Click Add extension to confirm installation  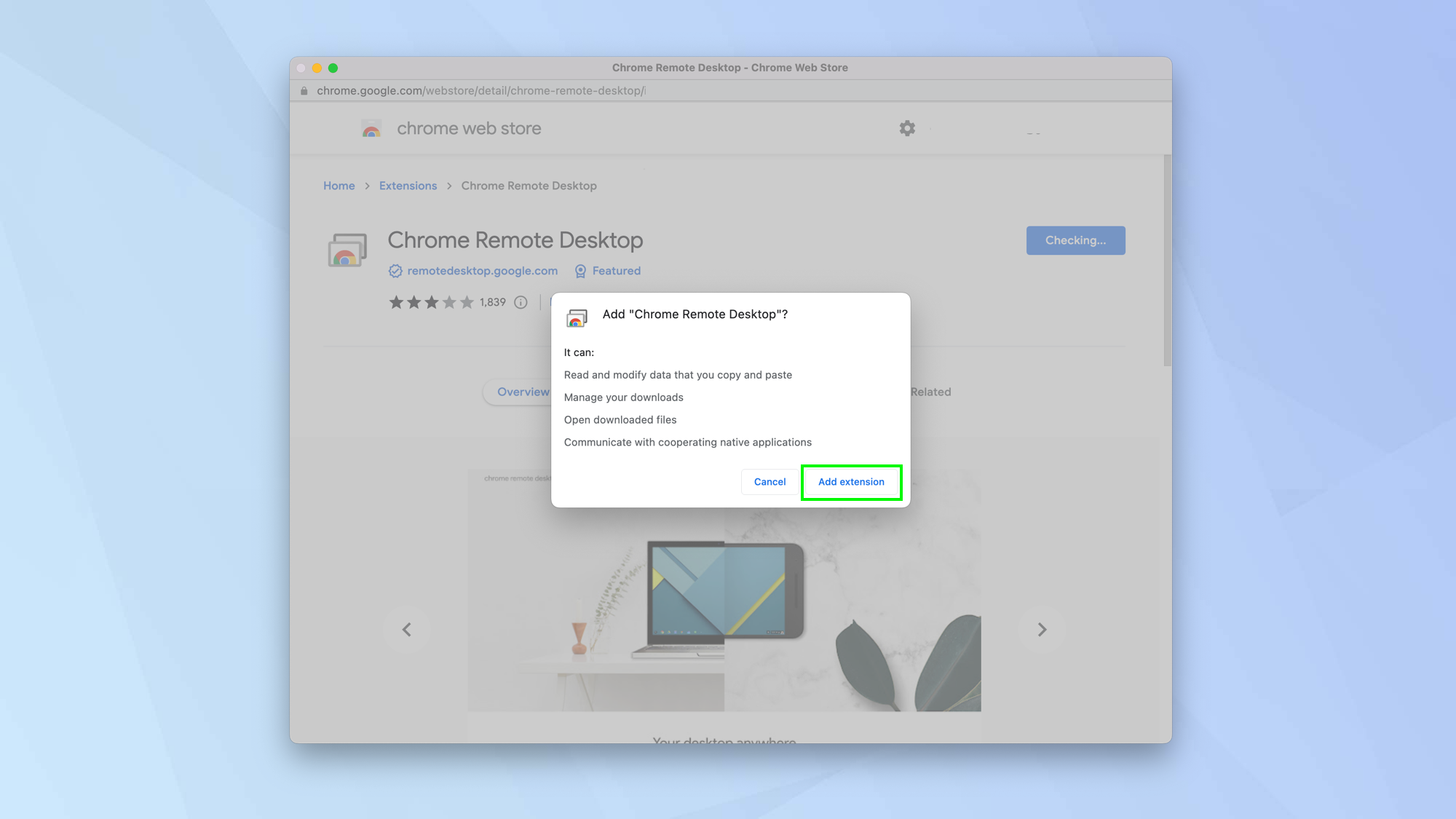[850, 481]
